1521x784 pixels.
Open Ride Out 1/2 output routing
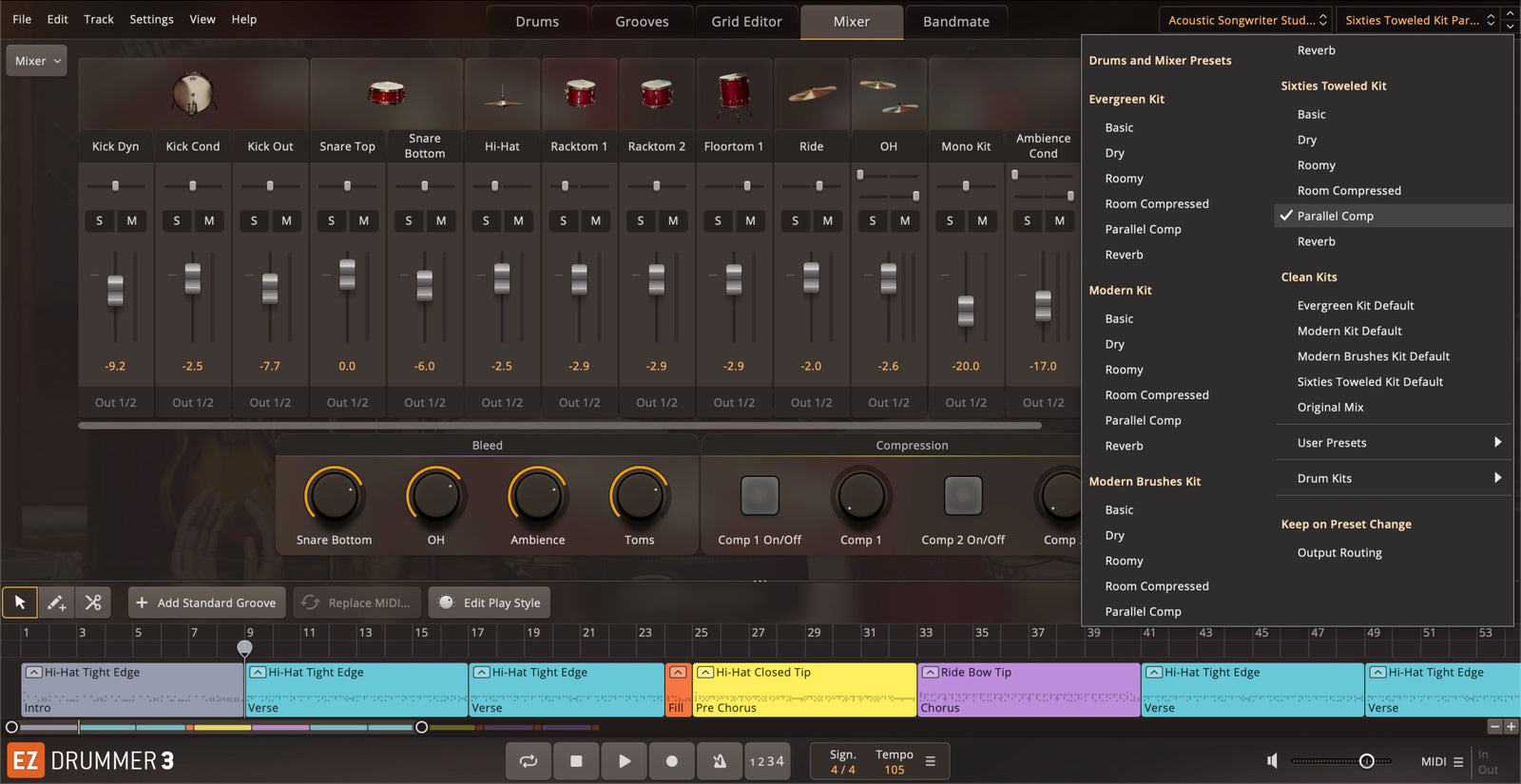(812, 403)
